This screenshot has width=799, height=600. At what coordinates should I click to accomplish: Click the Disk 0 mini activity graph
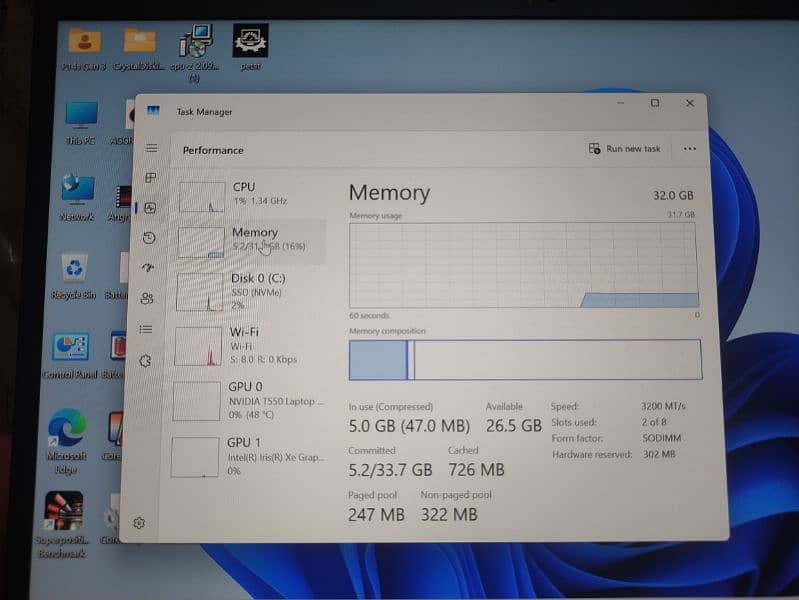(200, 292)
